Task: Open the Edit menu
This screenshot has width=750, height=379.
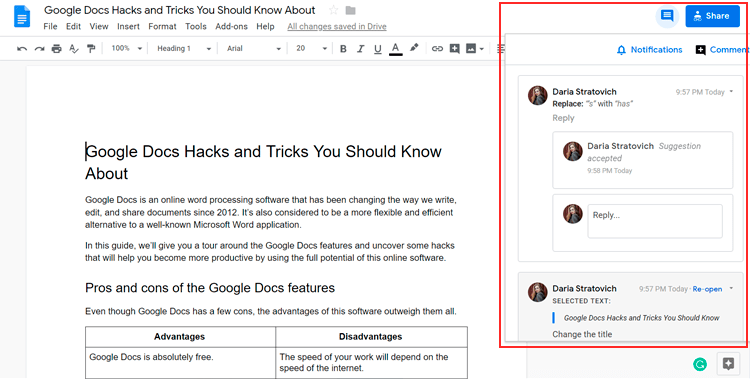Action: 73,26
